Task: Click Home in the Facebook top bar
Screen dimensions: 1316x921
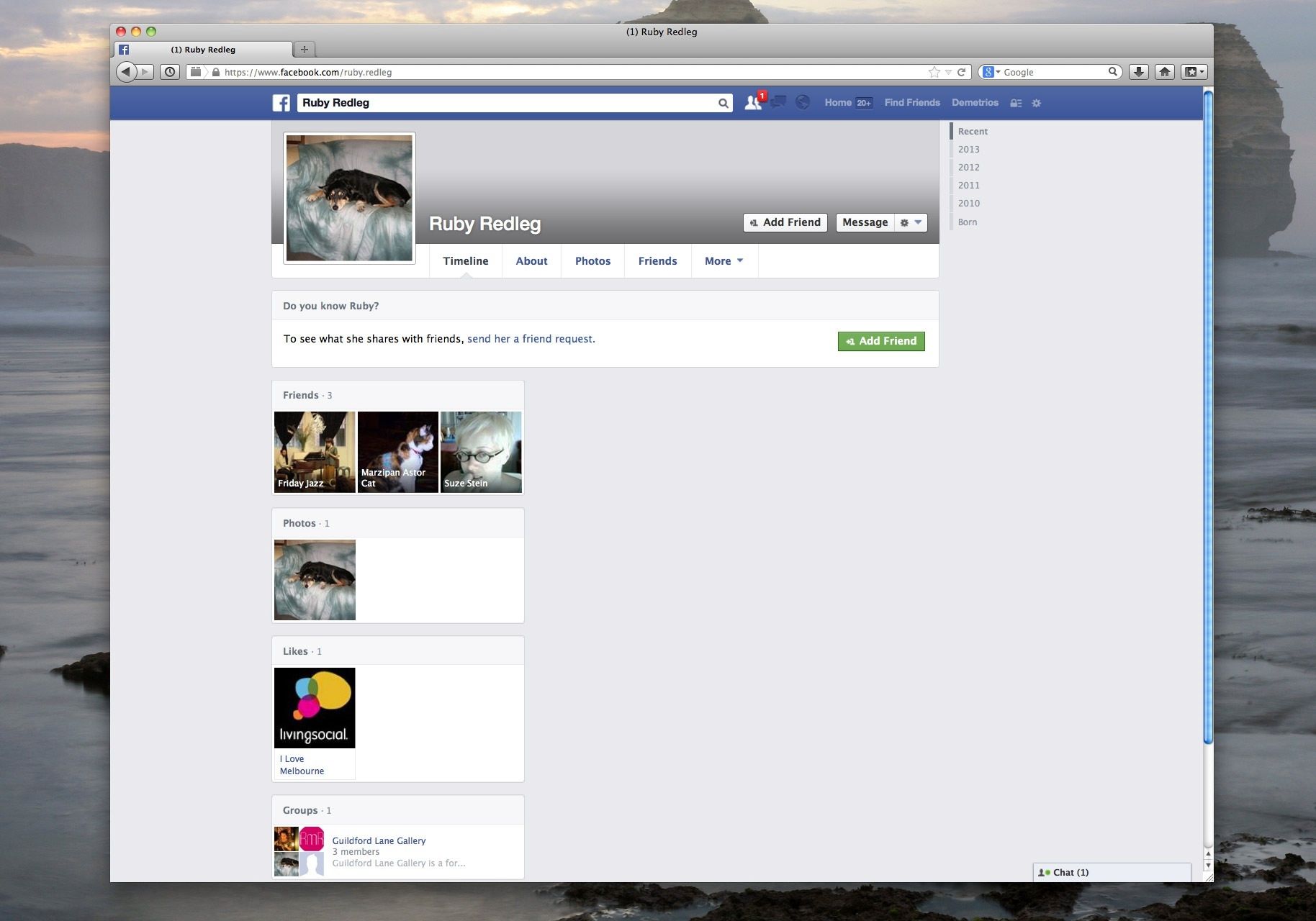Action: point(838,102)
